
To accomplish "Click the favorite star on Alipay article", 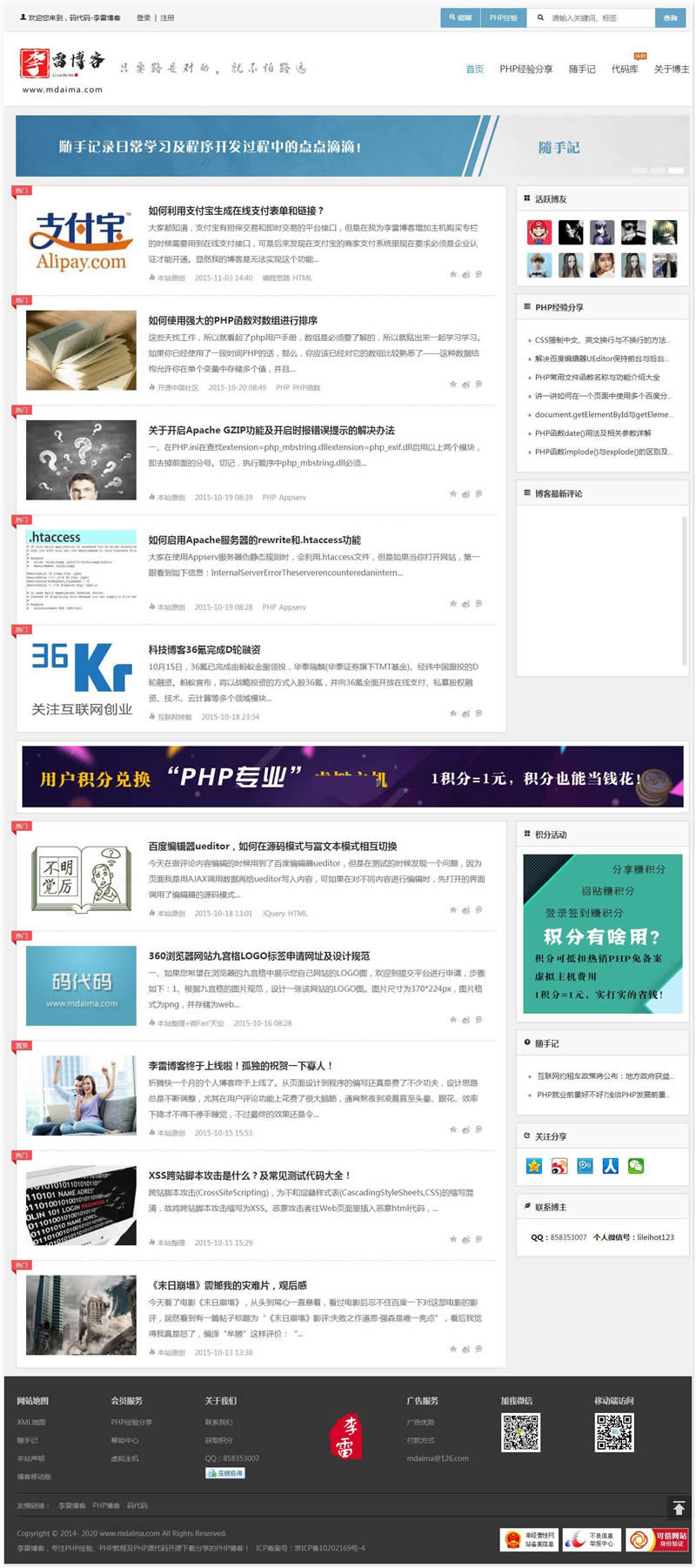I will click(452, 274).
